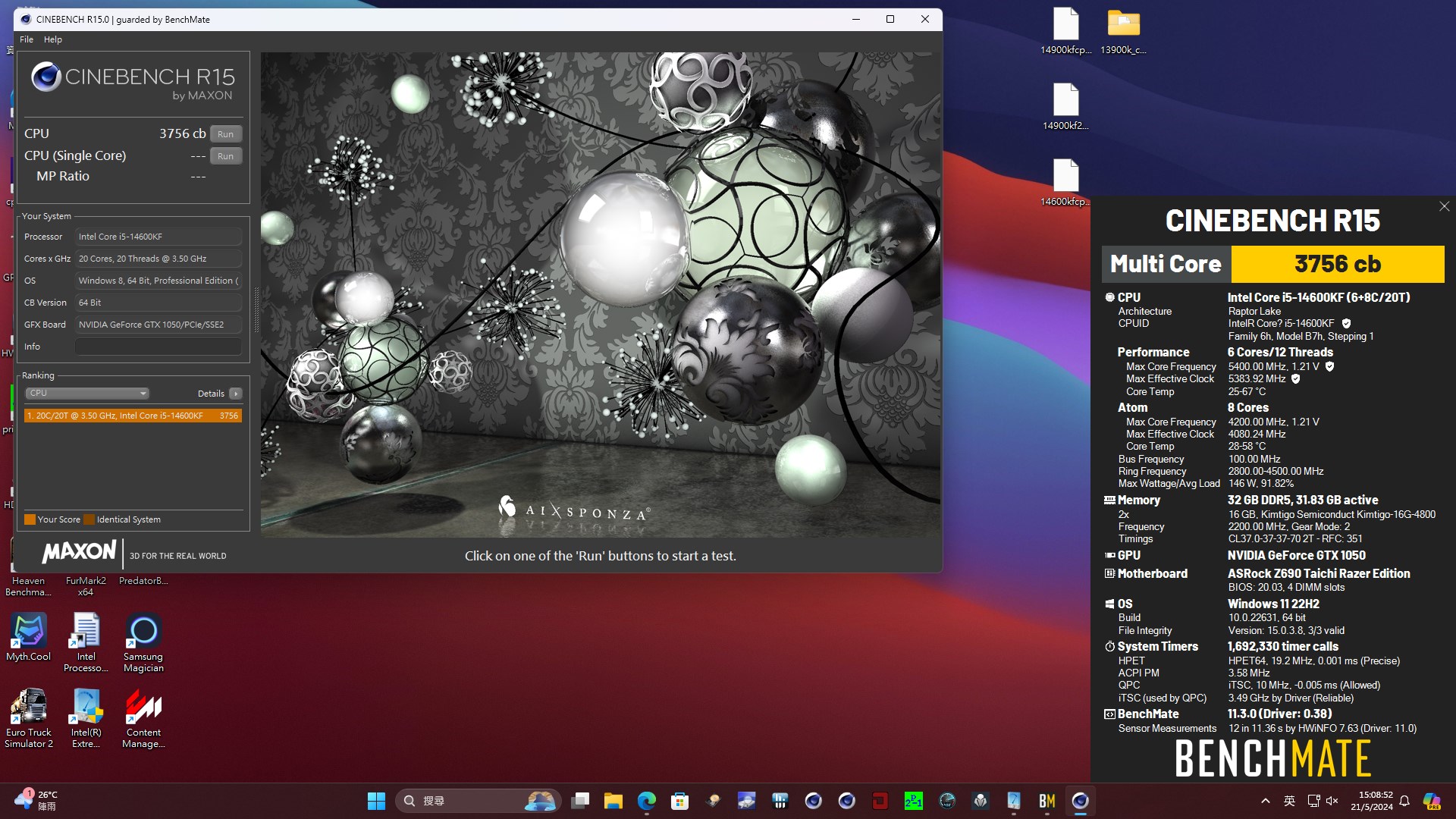Click the OS Windows icon in BenchMate
Viewport: 1456px width, 819px height.
(1109, 604)
